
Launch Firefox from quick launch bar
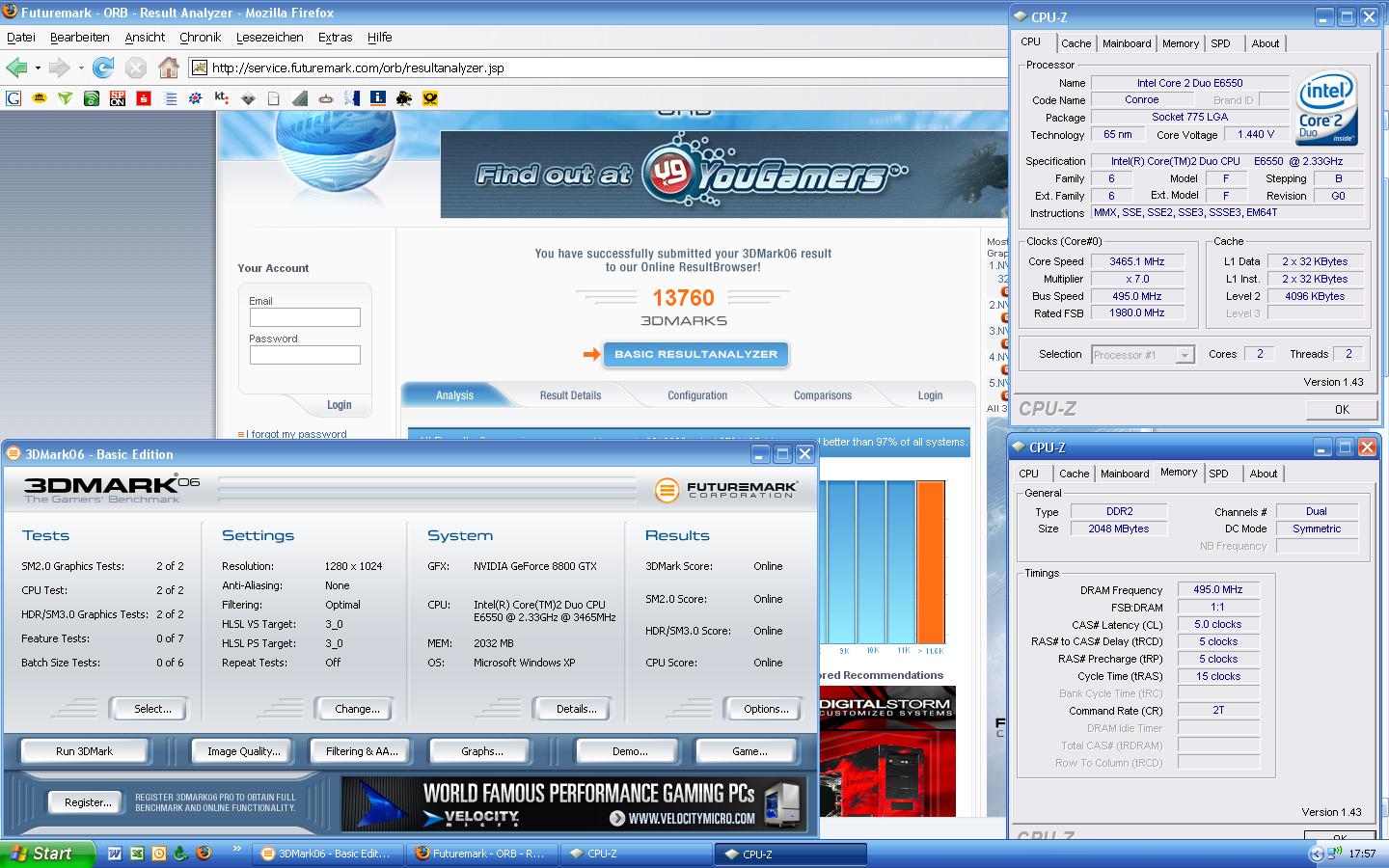(204, 854)
